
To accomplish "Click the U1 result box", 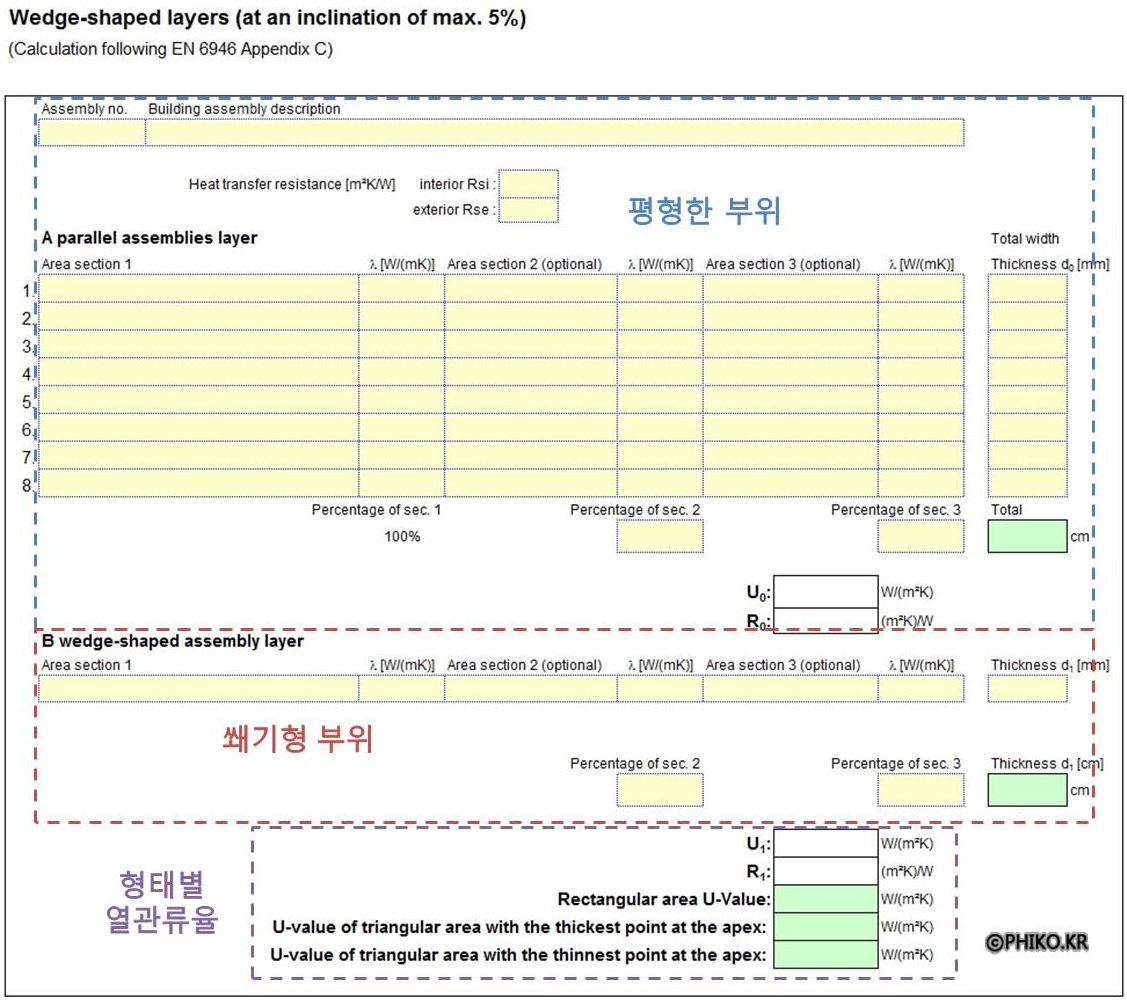I will pos(825,843).
